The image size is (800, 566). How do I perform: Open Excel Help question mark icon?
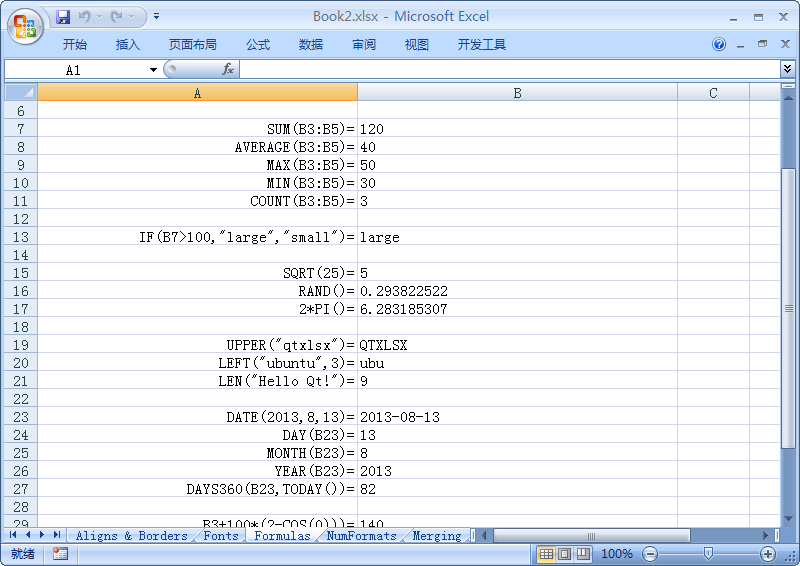(719, 44)
